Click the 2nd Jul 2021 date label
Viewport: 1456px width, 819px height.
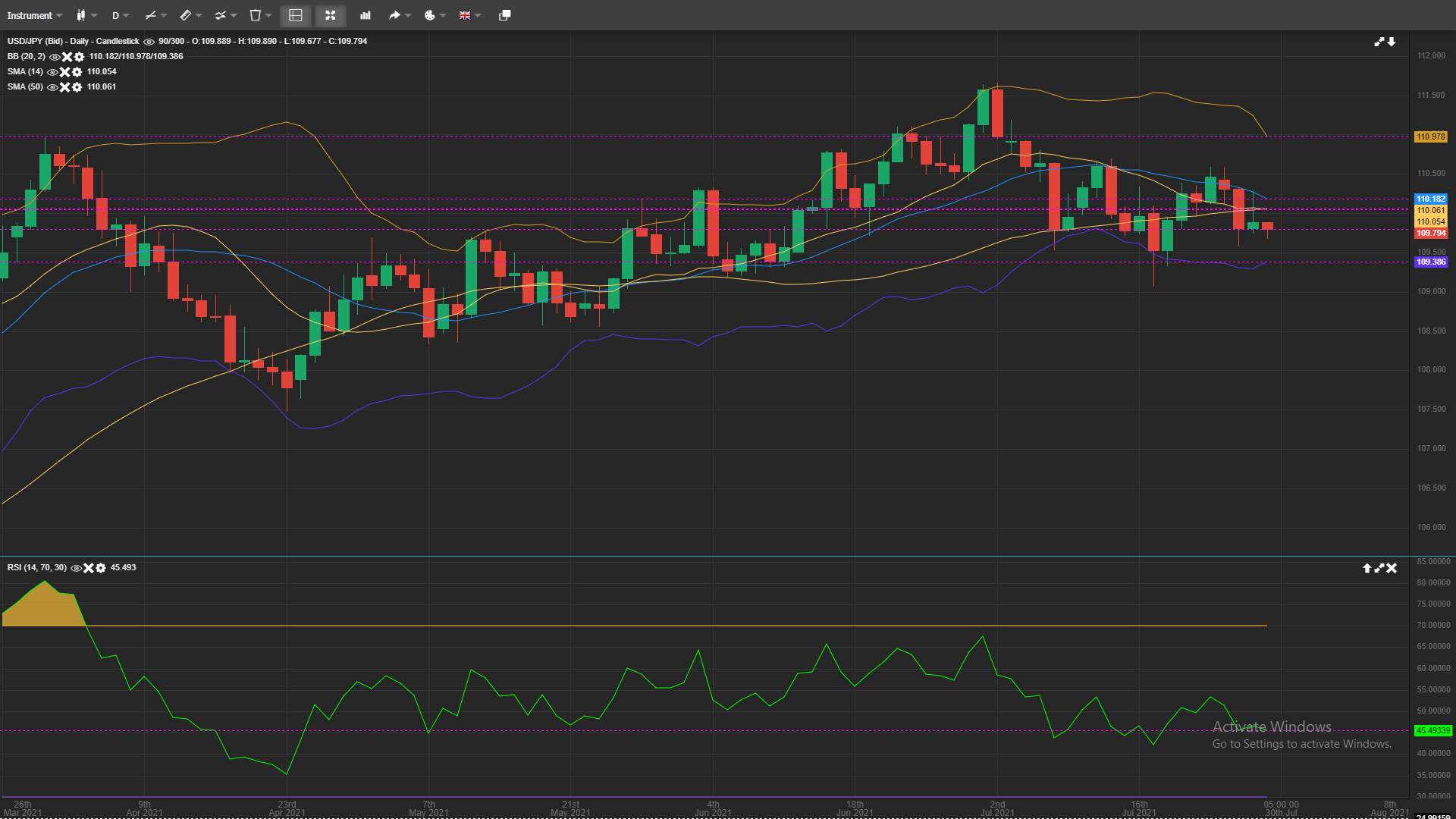coord(997,808)
